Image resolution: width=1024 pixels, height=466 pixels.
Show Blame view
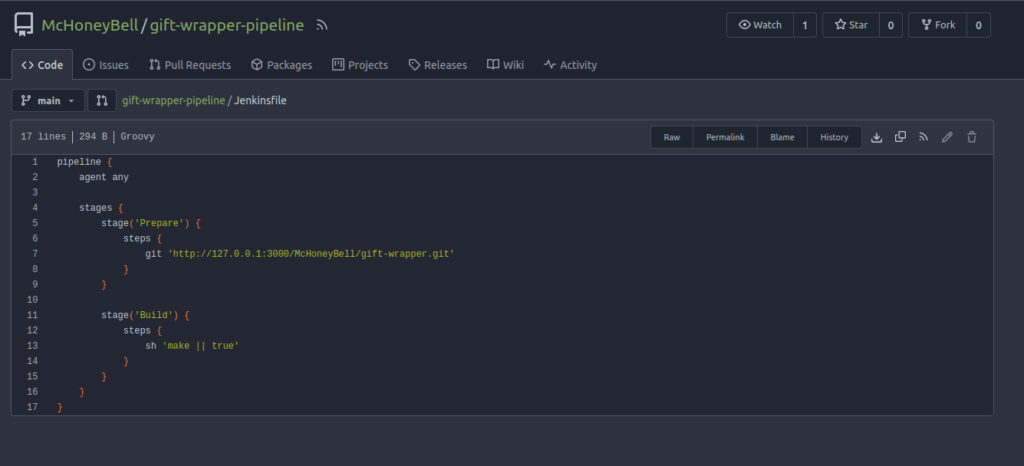point(782,137)
